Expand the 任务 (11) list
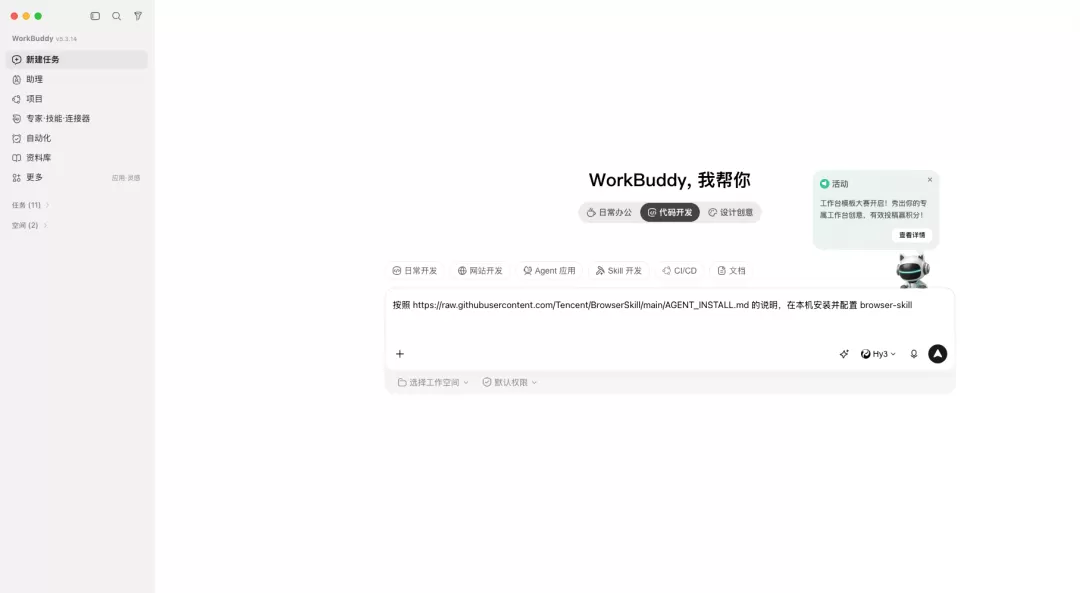Image resolution: width=1080 pixels, height=593 pixels. coord(30,205)
